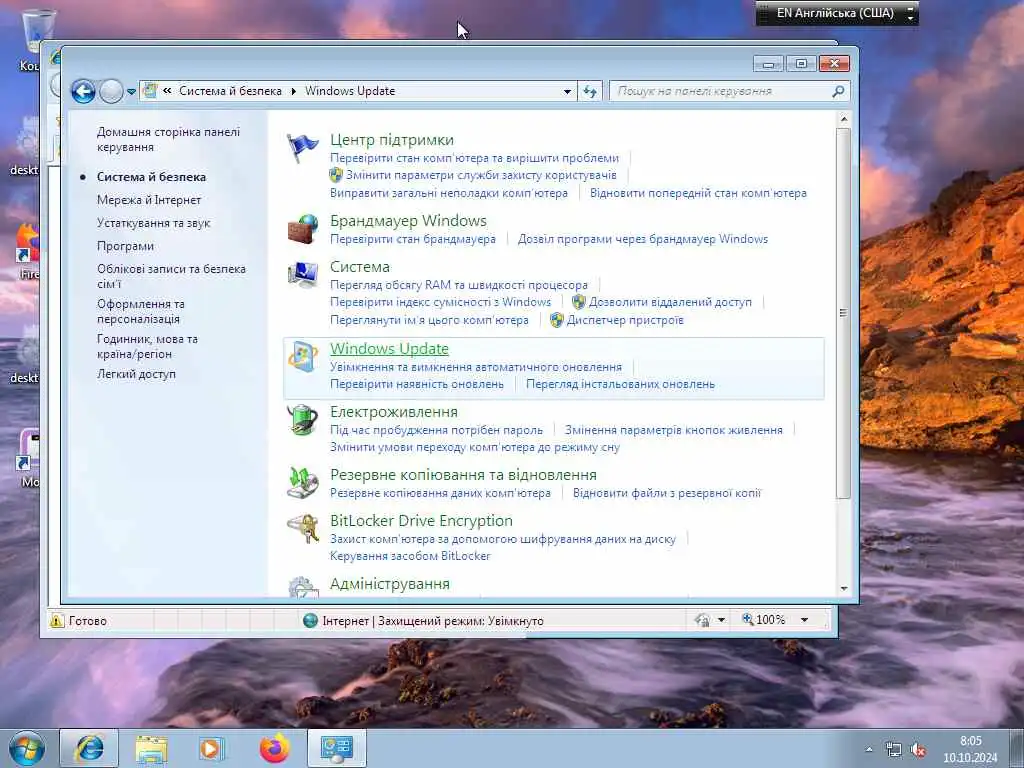Expand breadcrumb arrow after Система й безпека
Screen dimensions: 1024x768
click(293, 91)
